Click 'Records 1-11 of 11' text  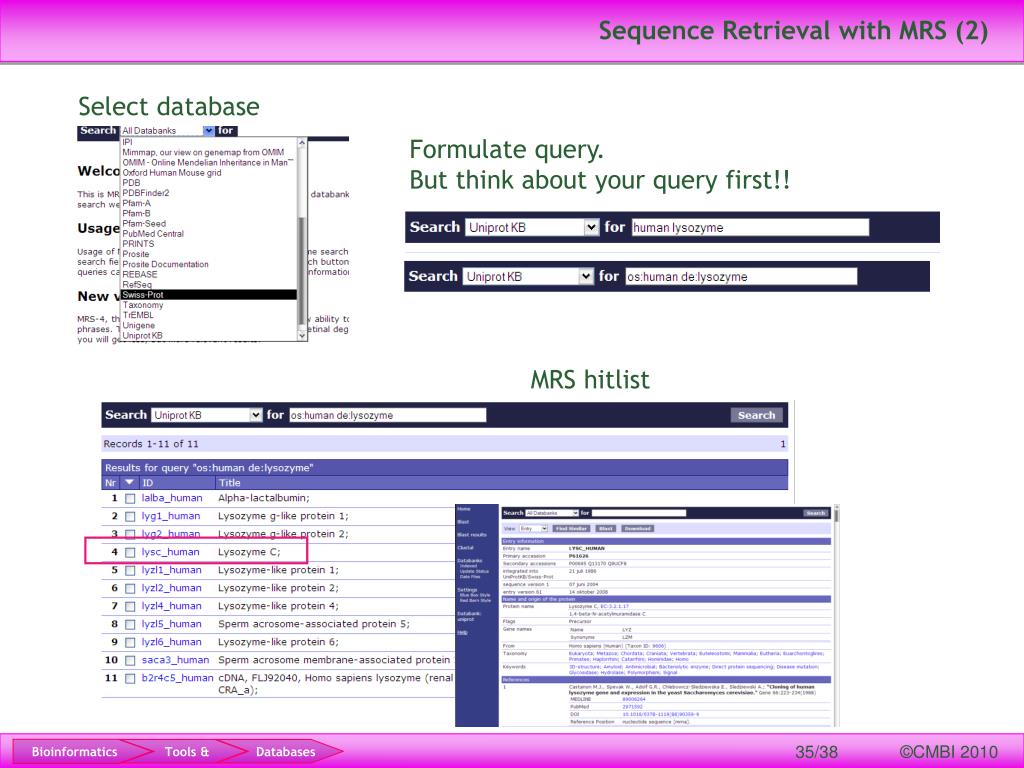(x=151, y=444)
